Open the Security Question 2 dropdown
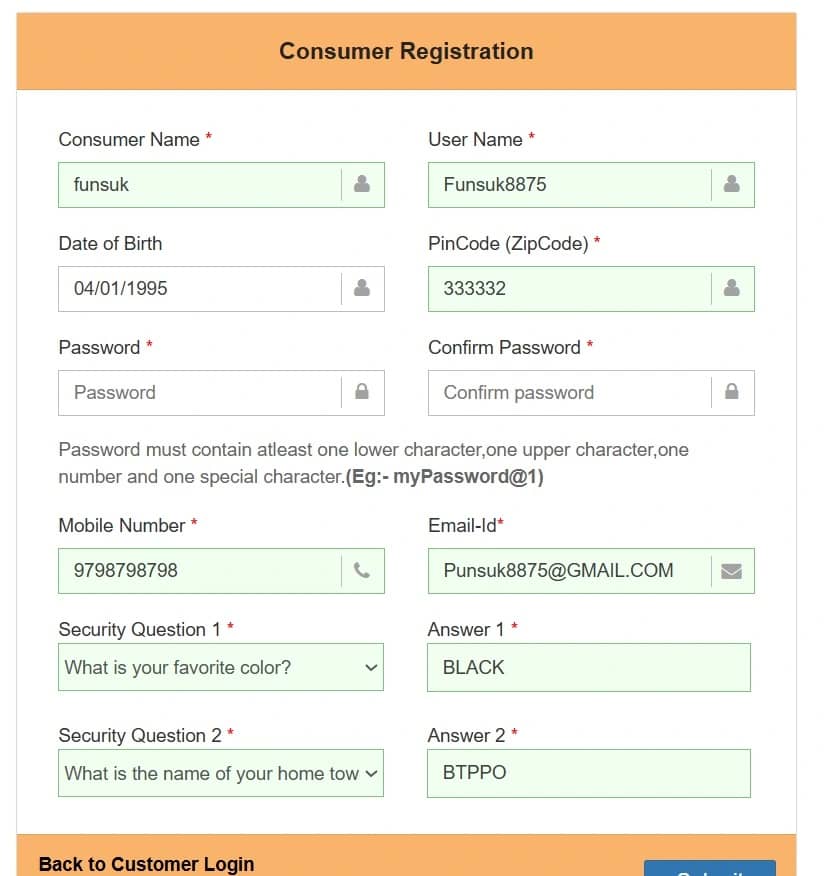The height and width of the screenshot is (876, 824). coord(220,773)
